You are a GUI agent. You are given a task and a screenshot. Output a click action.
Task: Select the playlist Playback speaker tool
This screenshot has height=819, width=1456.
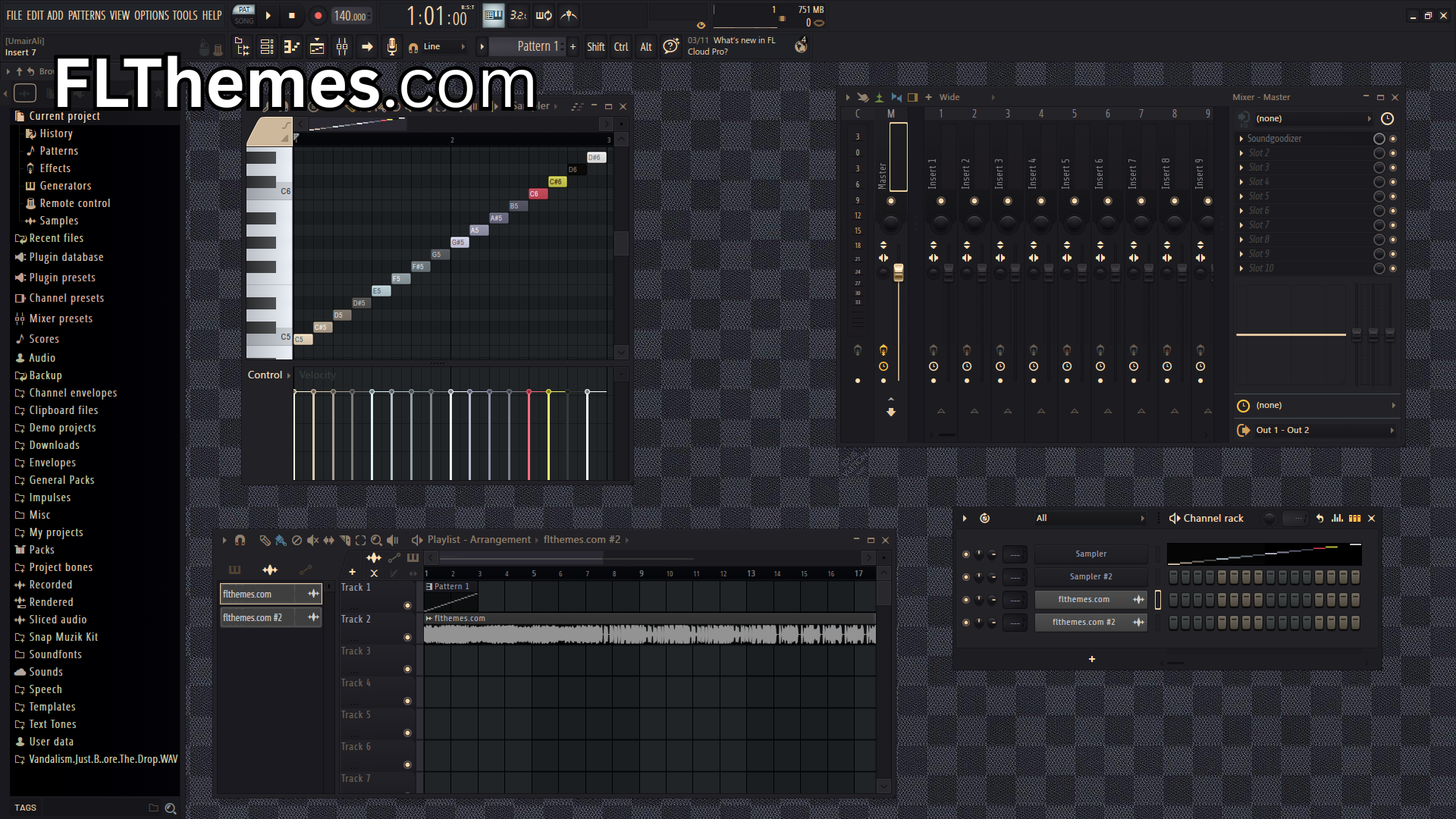pyautogui.click(x=392, y=540)
